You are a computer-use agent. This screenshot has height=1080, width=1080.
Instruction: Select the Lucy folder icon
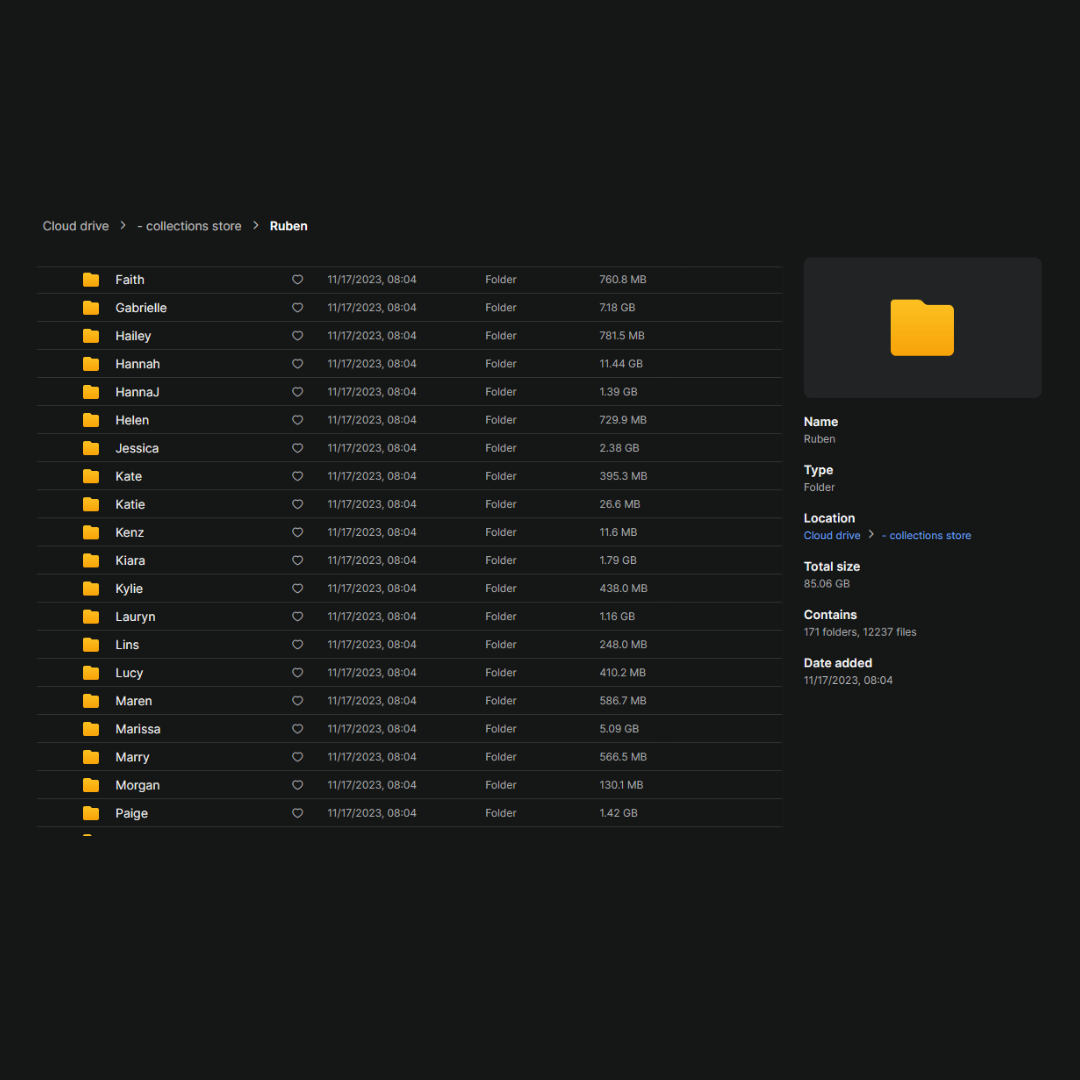[91, 673]
